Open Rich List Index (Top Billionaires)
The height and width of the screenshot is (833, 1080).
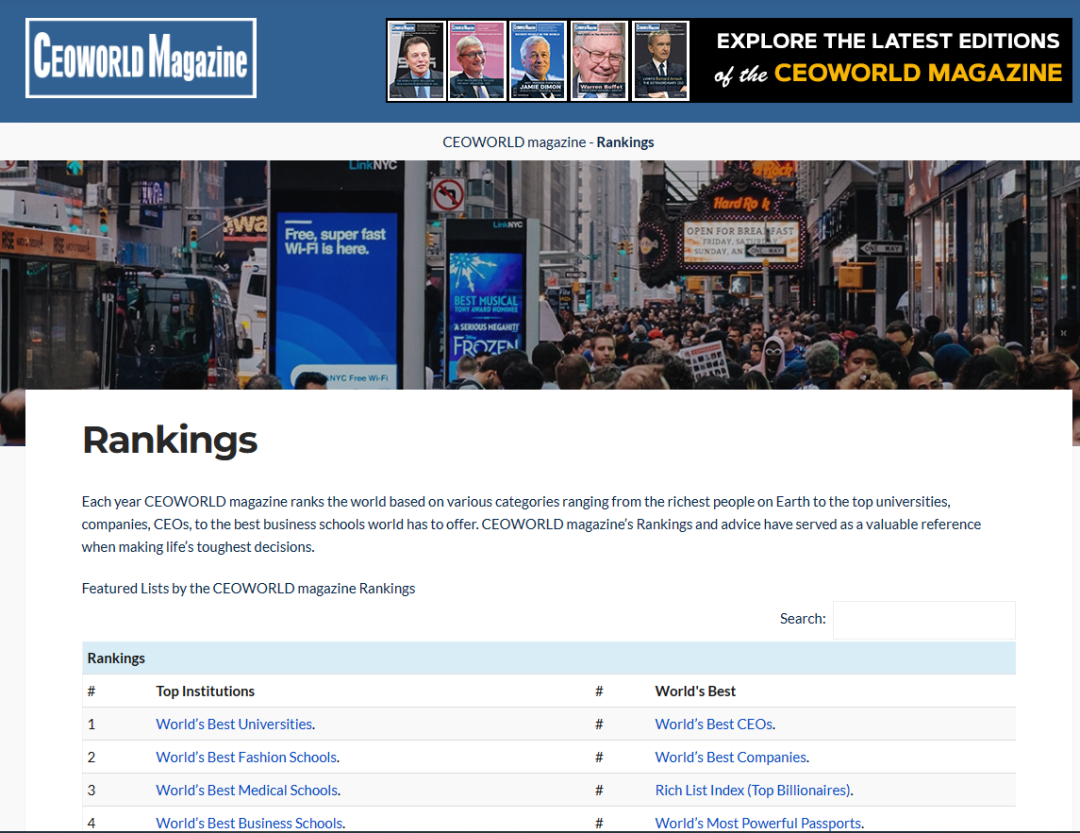click(752, 790)
